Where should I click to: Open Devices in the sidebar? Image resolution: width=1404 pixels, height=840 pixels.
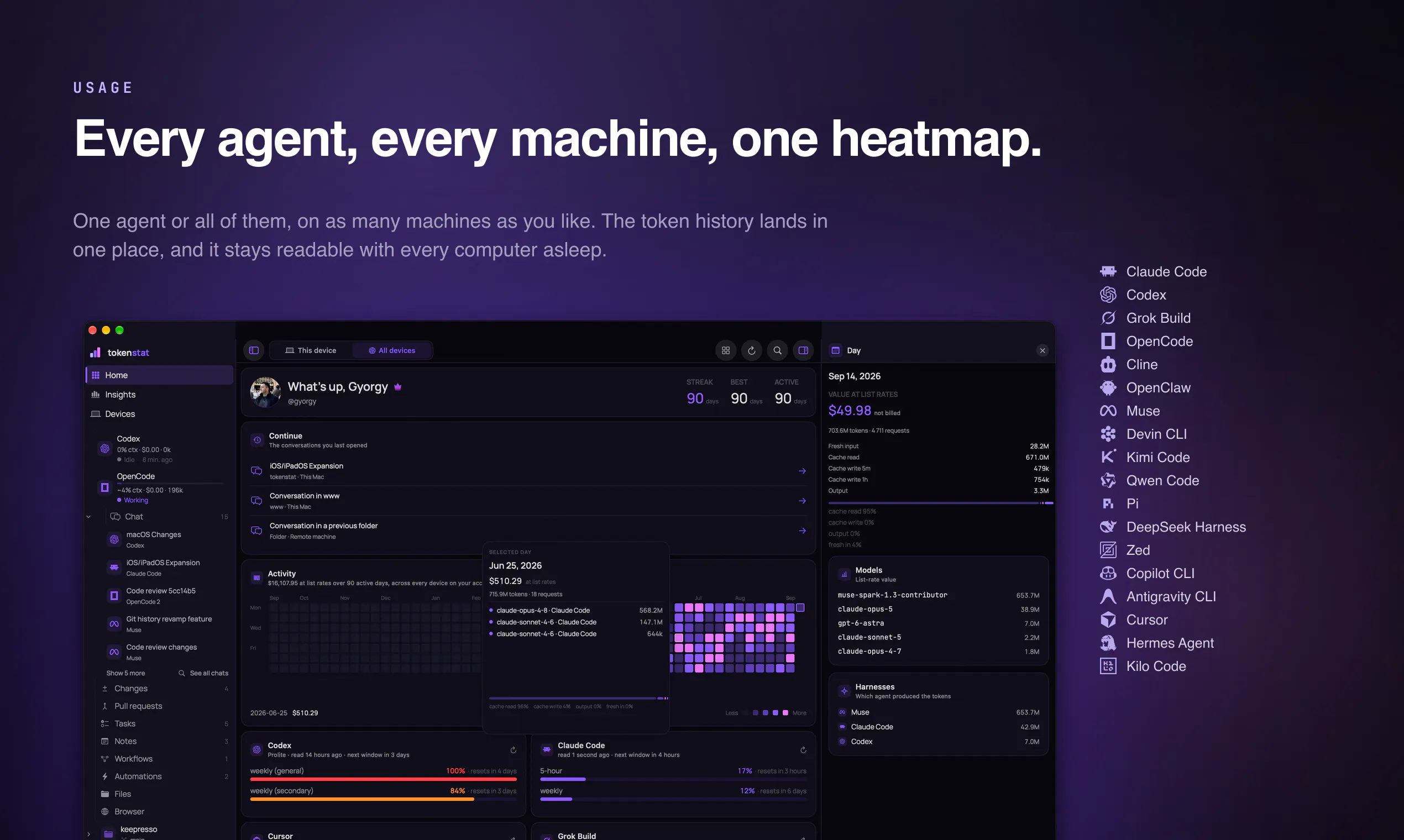click(x=159, y=414)
